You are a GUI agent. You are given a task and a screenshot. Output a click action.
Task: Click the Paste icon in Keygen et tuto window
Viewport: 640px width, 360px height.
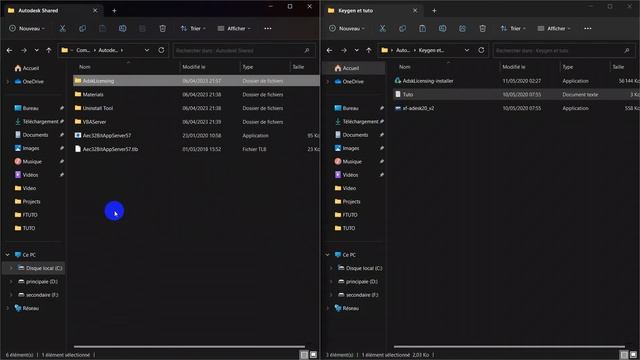422,28
